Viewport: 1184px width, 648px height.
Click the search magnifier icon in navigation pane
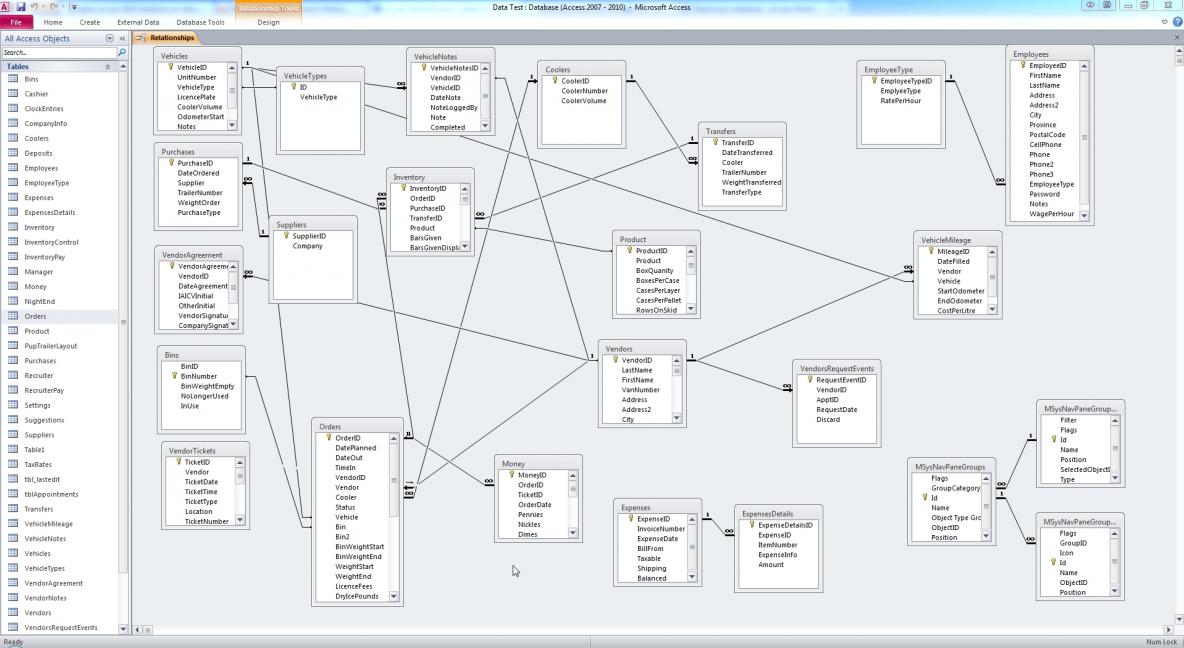coord(122,52)
